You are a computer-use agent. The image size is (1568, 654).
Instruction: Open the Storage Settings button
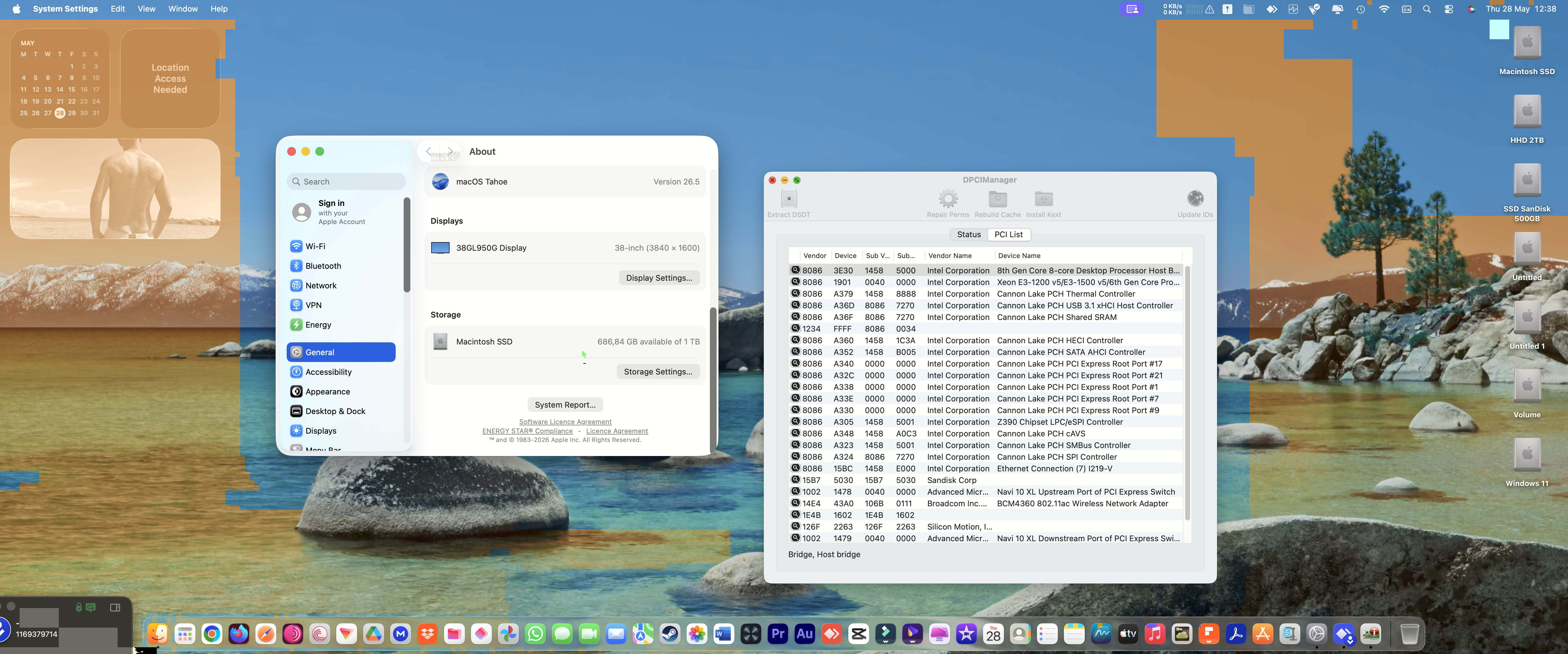tap(658, 372)
